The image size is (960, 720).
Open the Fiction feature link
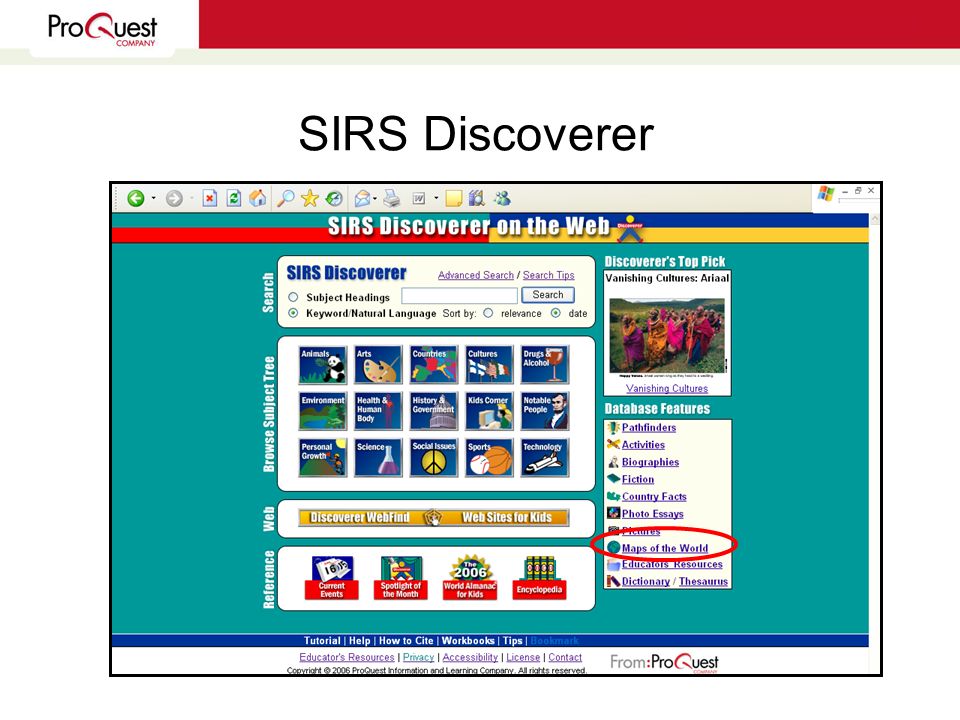tap(638, 479)
